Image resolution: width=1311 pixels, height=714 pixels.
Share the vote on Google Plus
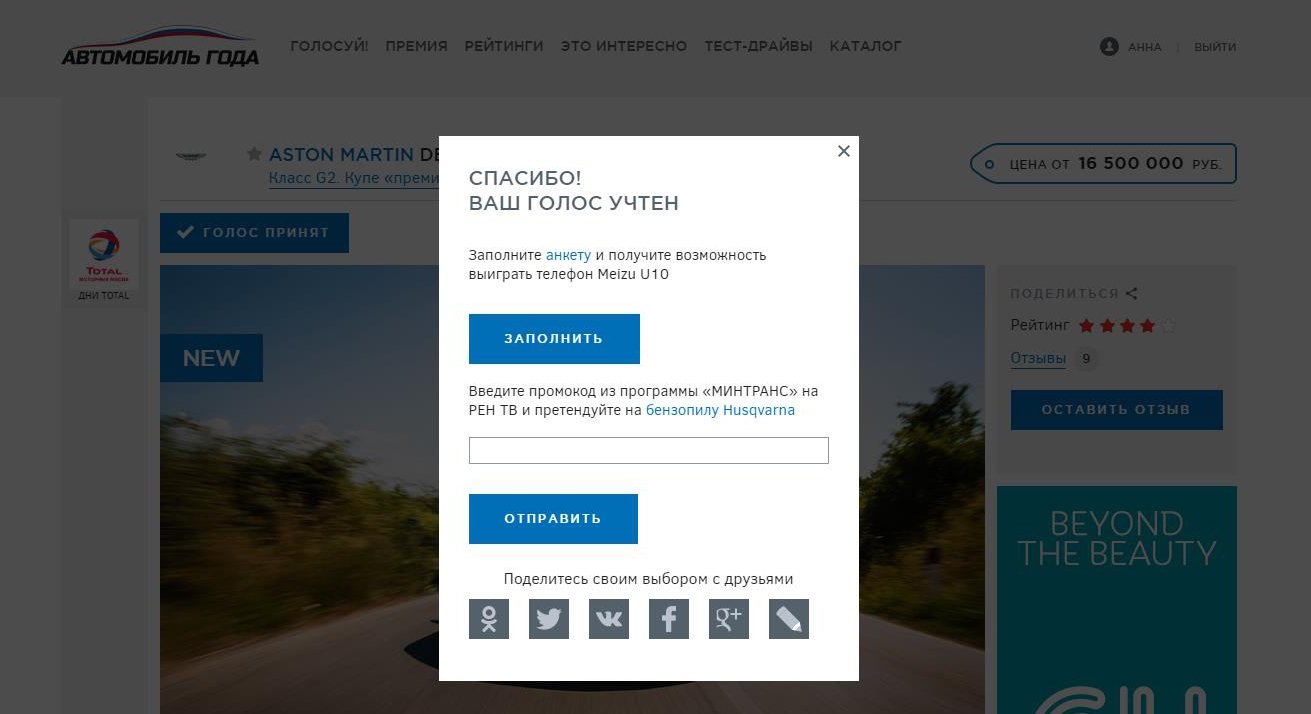point(729,619)
